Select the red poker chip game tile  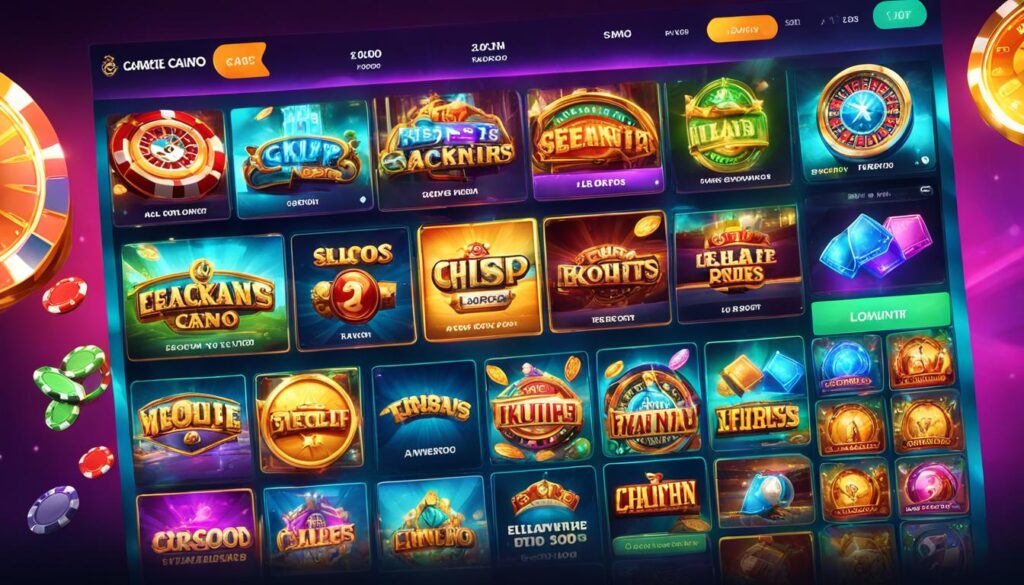pos(168,165)
